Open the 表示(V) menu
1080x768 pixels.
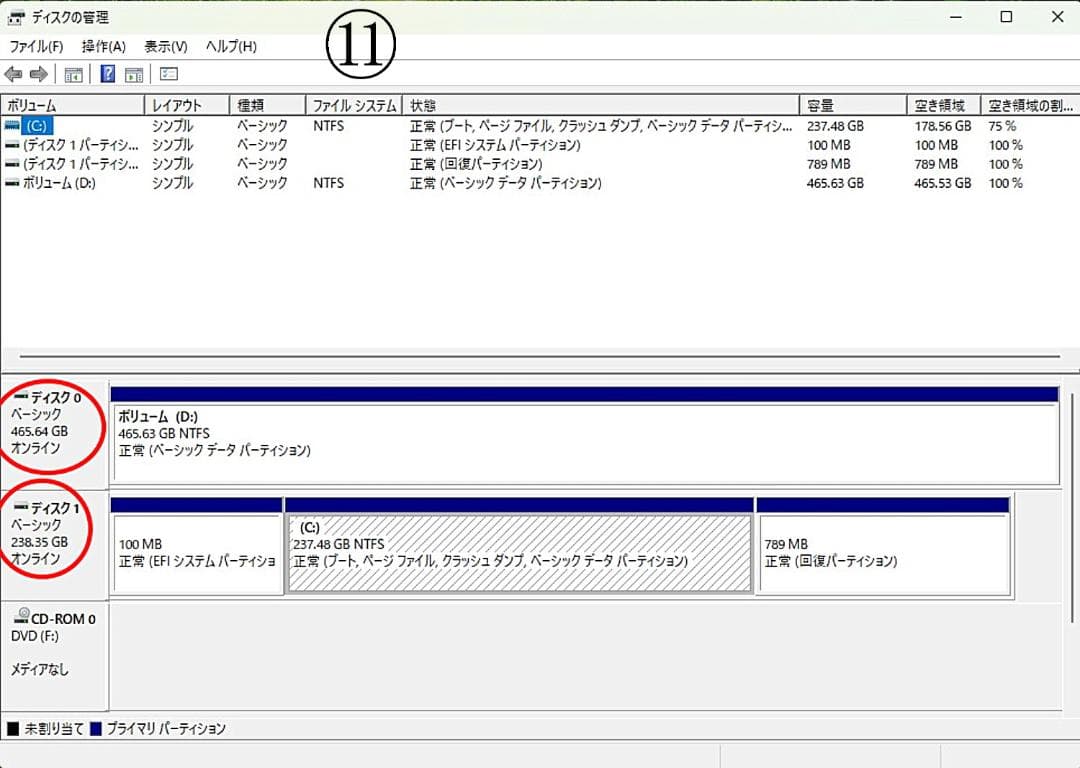164,46
